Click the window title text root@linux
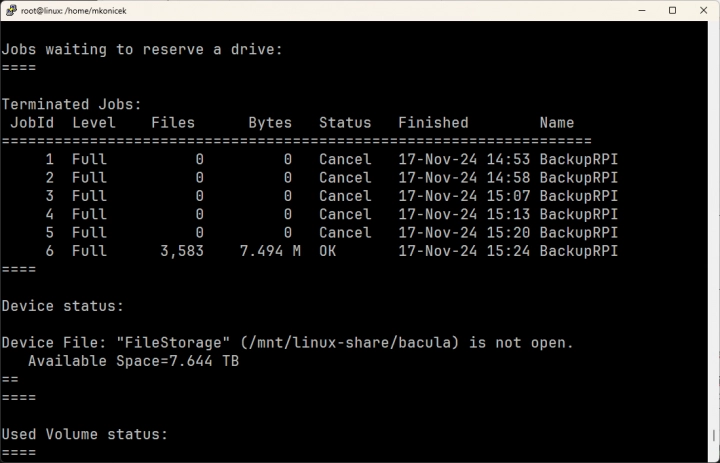Image resolution: width=720 pixels, height=463 pixels. [x=42, y=11]
